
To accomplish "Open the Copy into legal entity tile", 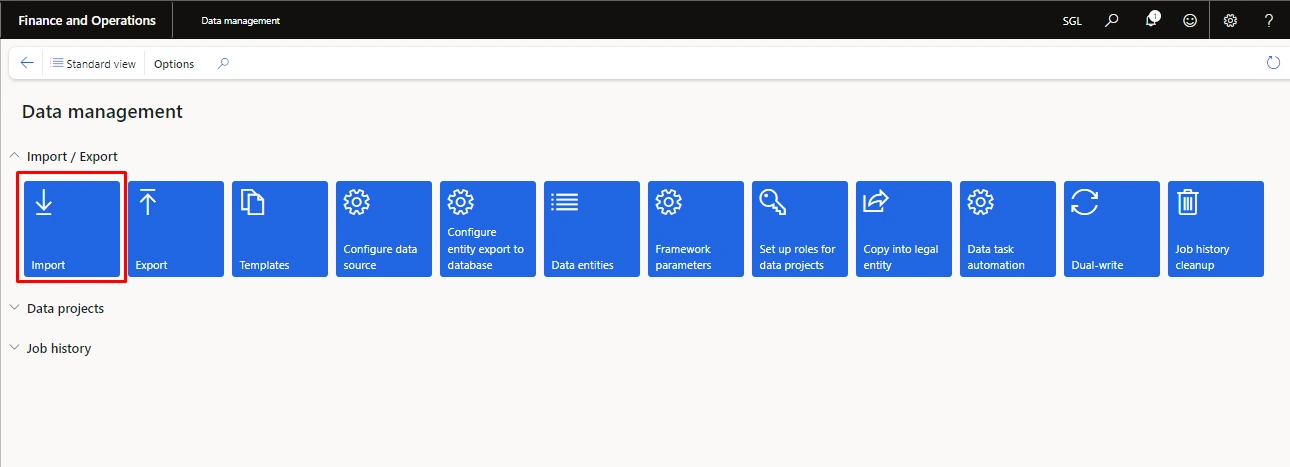I will pos(904,228).
